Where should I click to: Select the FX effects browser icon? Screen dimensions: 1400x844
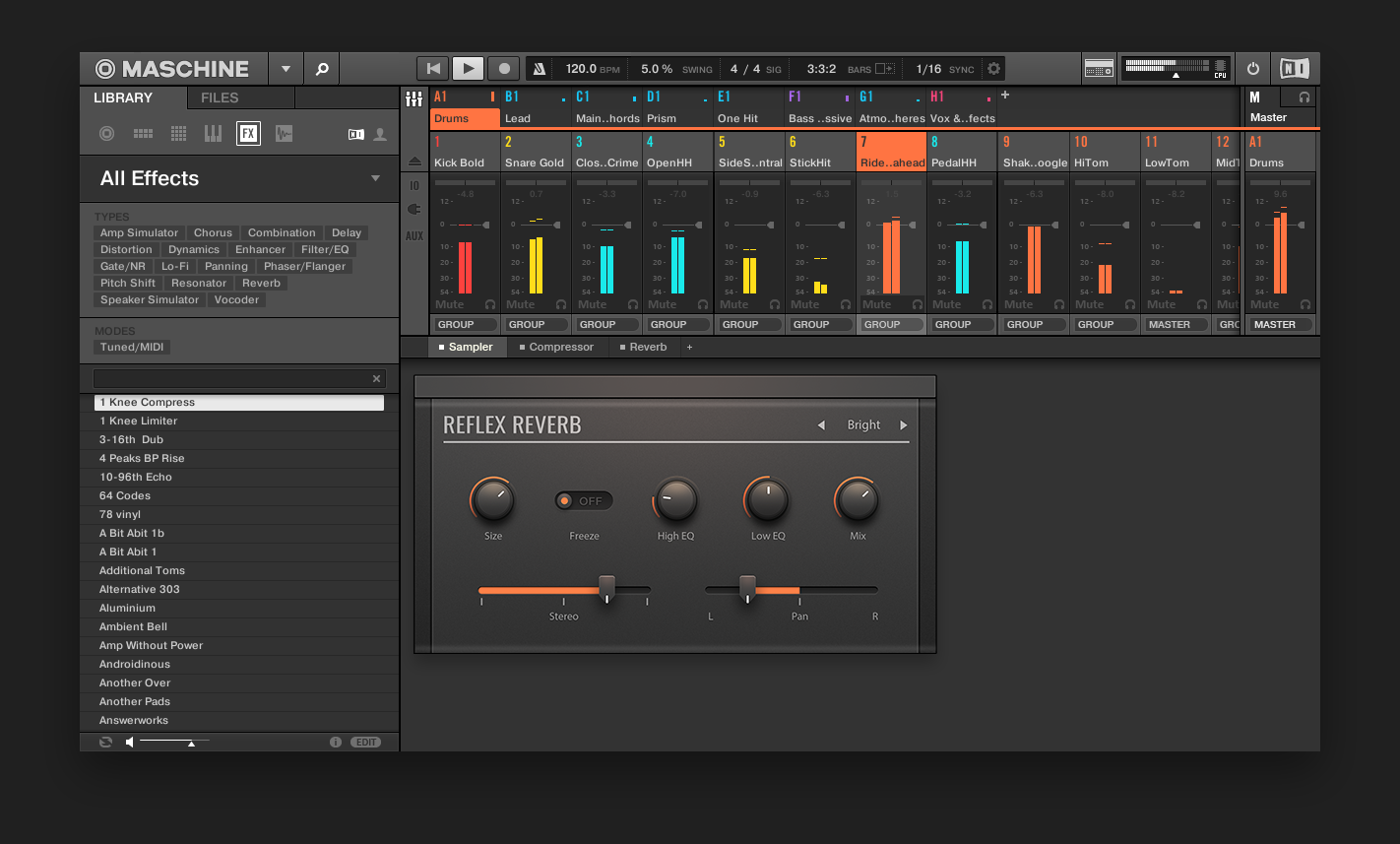(248, 134)
